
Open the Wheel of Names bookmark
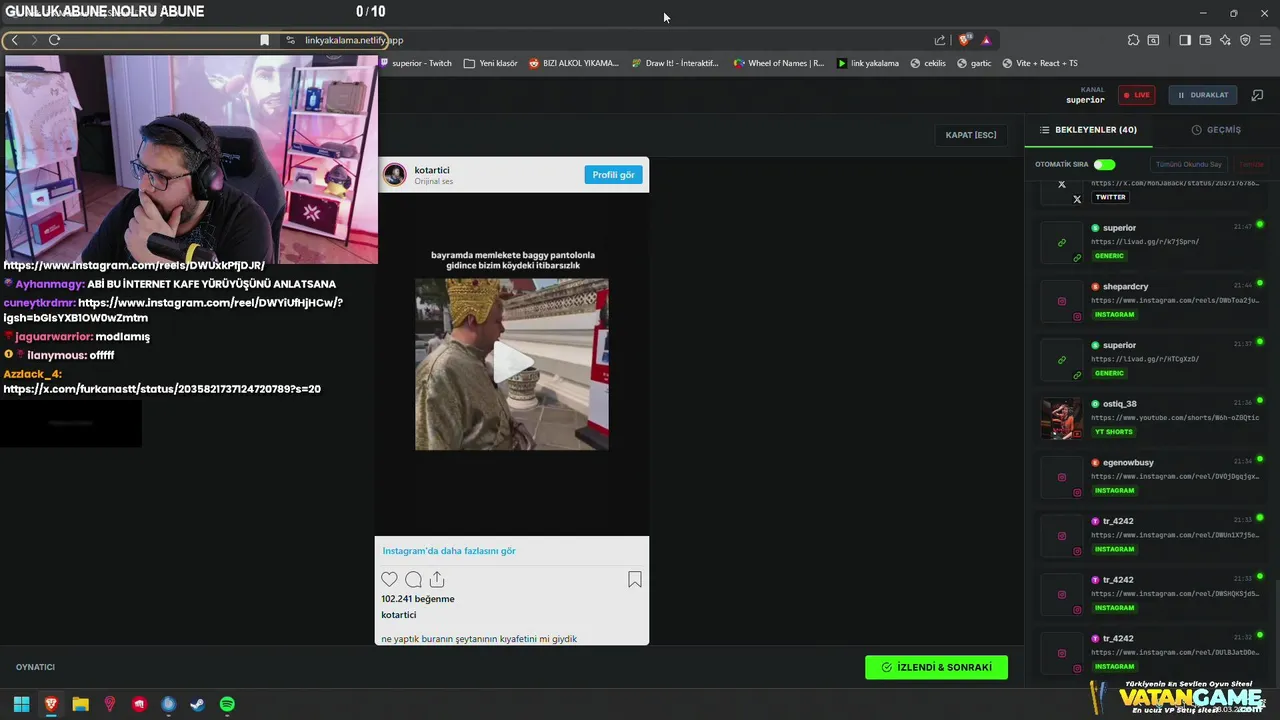779,63
